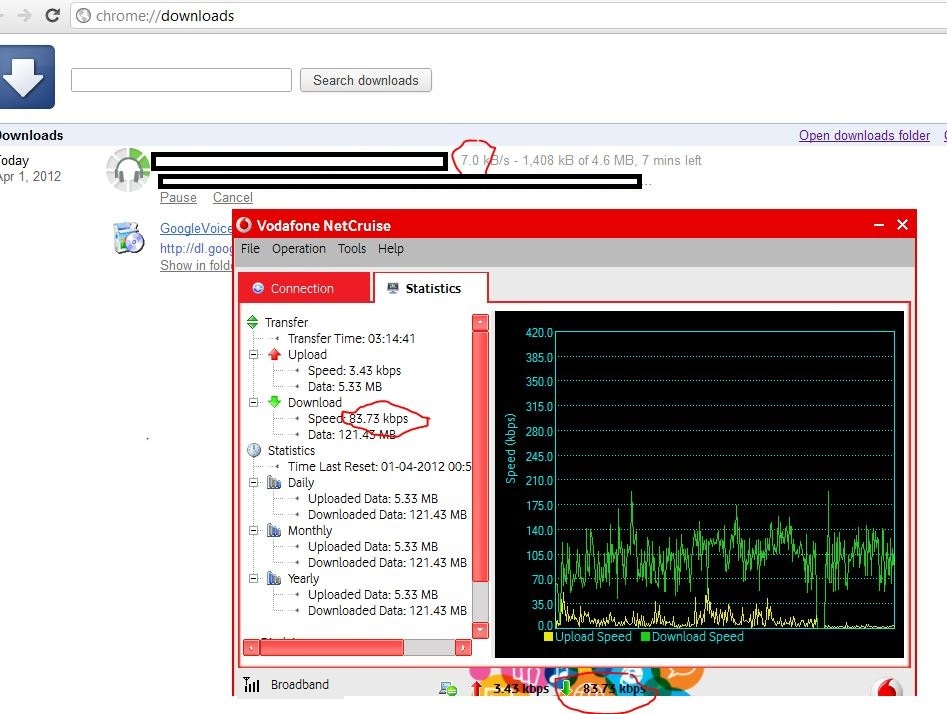Collapse the Upload tree node
The width and height of the screenshot is (947, 714).
254,355
